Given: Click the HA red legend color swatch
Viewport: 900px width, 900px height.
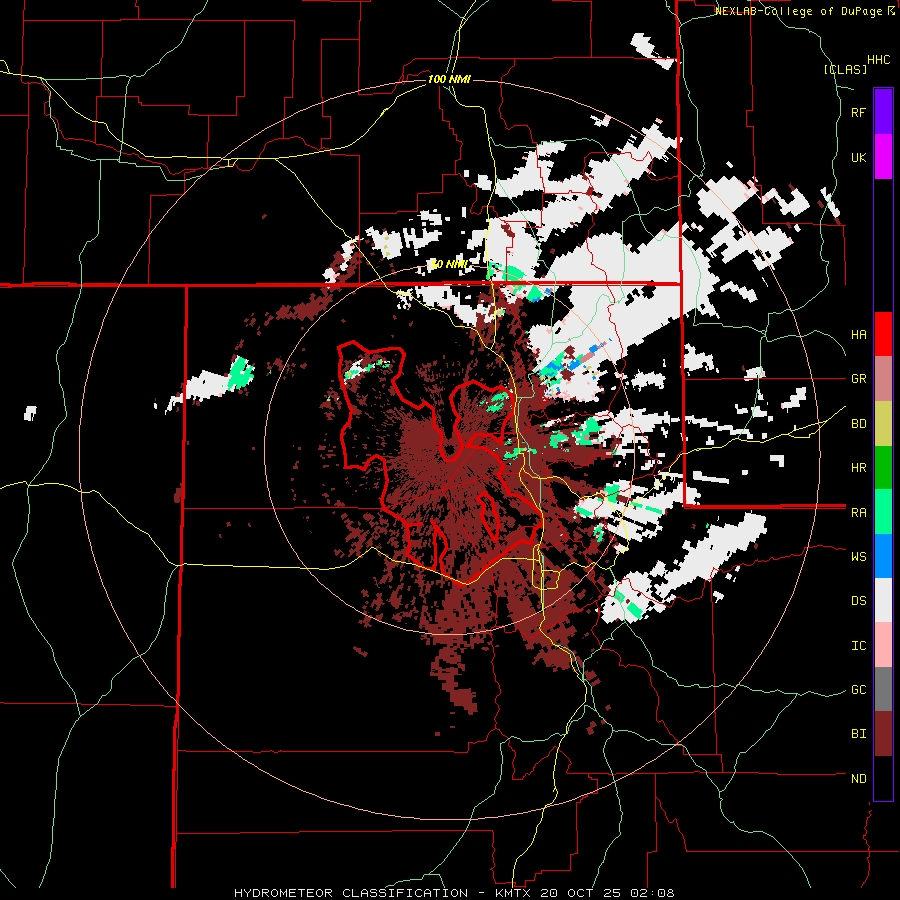Looking at the screenshot, I should click(883, 334).
